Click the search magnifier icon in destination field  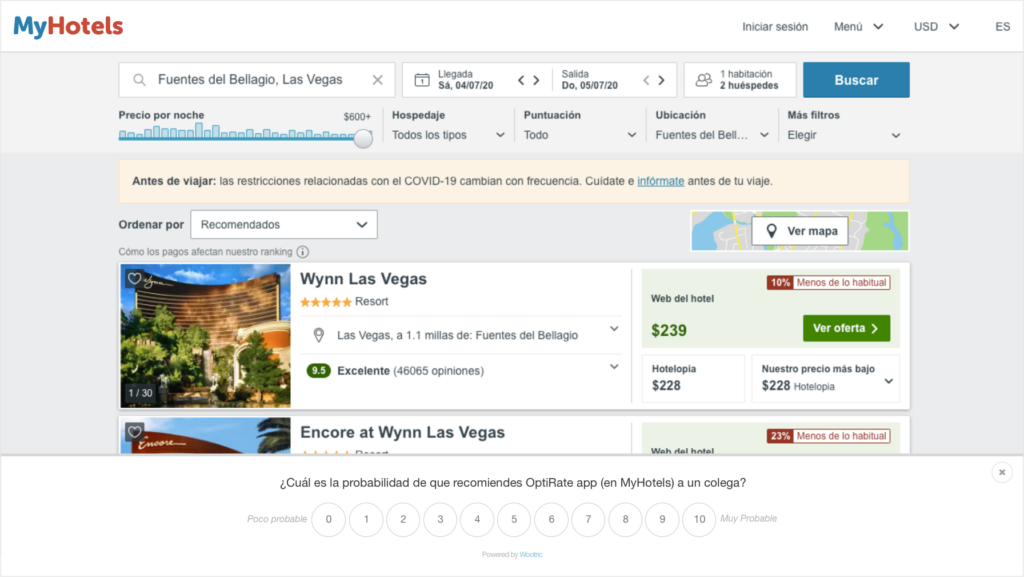139,80
